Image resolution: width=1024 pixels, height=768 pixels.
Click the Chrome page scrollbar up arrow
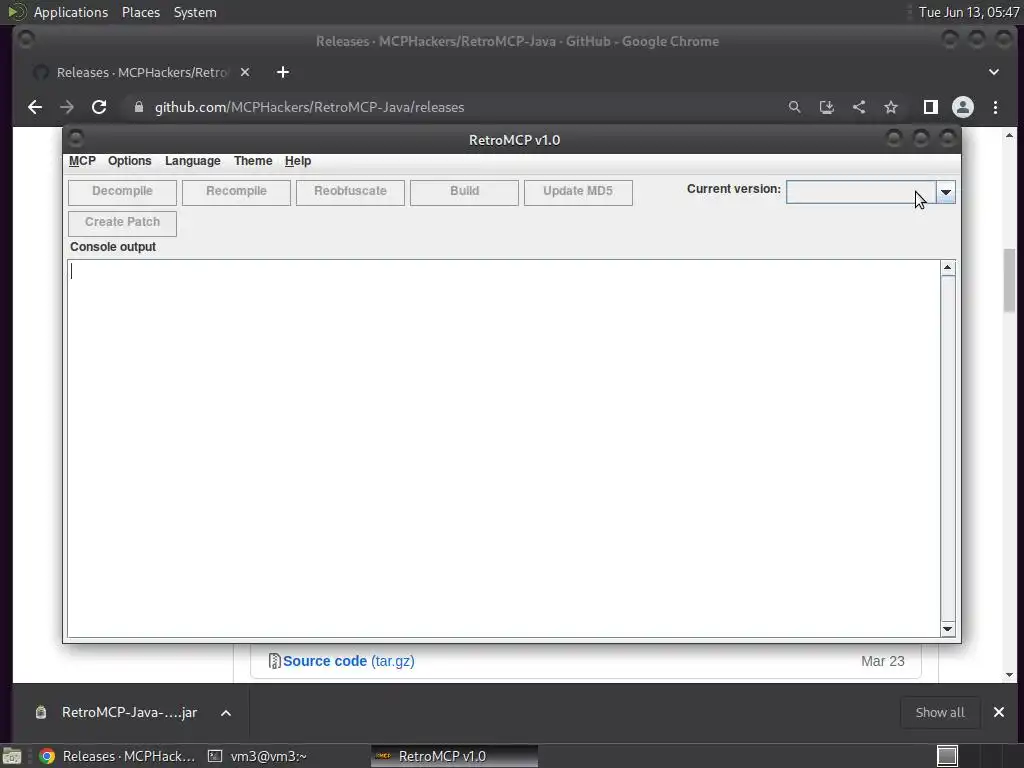(x=1010, y=135)
